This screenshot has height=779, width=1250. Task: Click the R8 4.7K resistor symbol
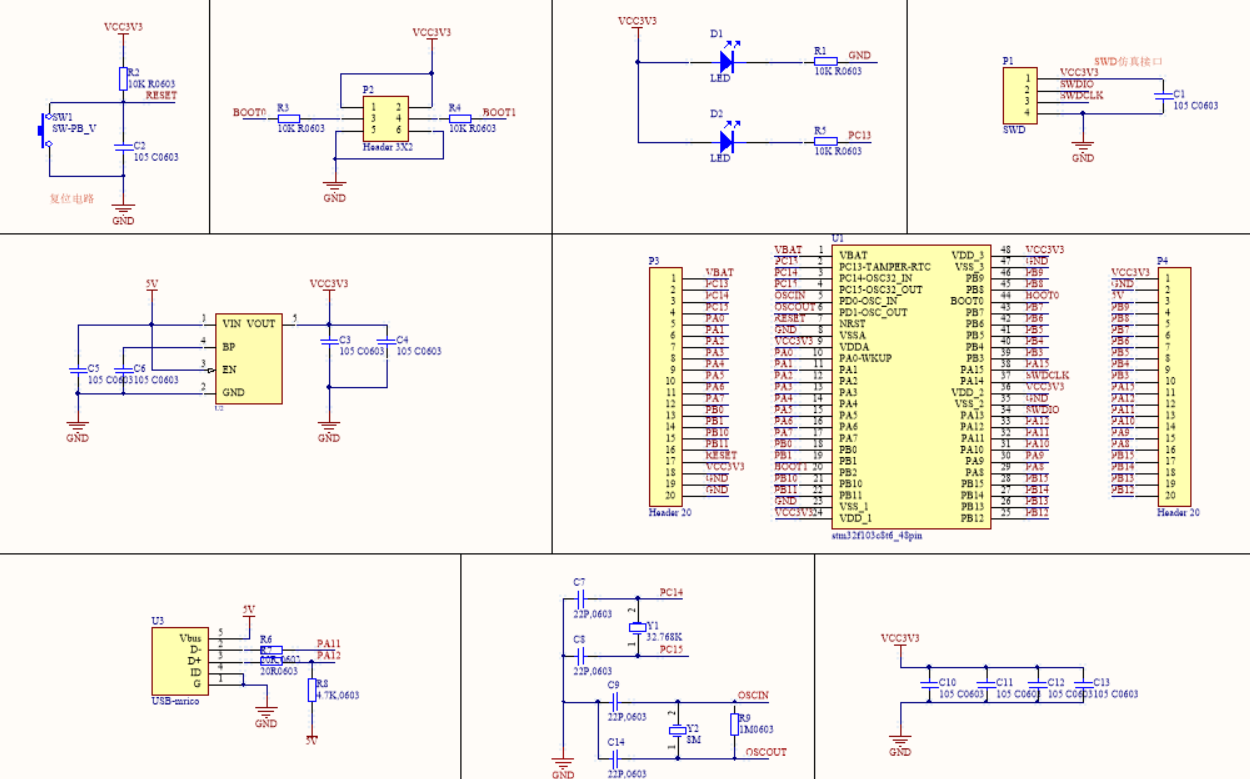coord(312,689)
